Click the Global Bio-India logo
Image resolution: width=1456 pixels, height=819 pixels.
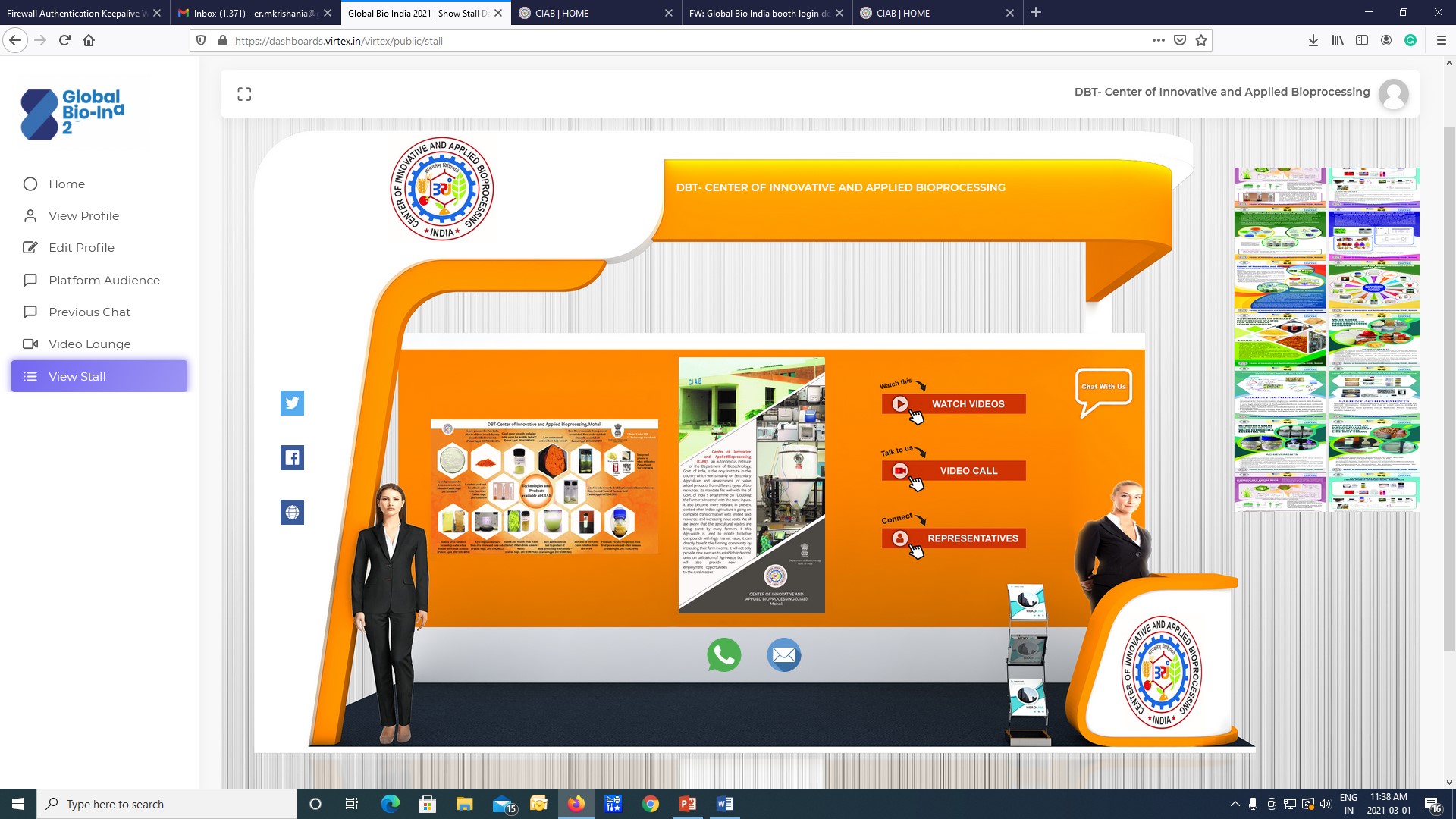point(73,114)
